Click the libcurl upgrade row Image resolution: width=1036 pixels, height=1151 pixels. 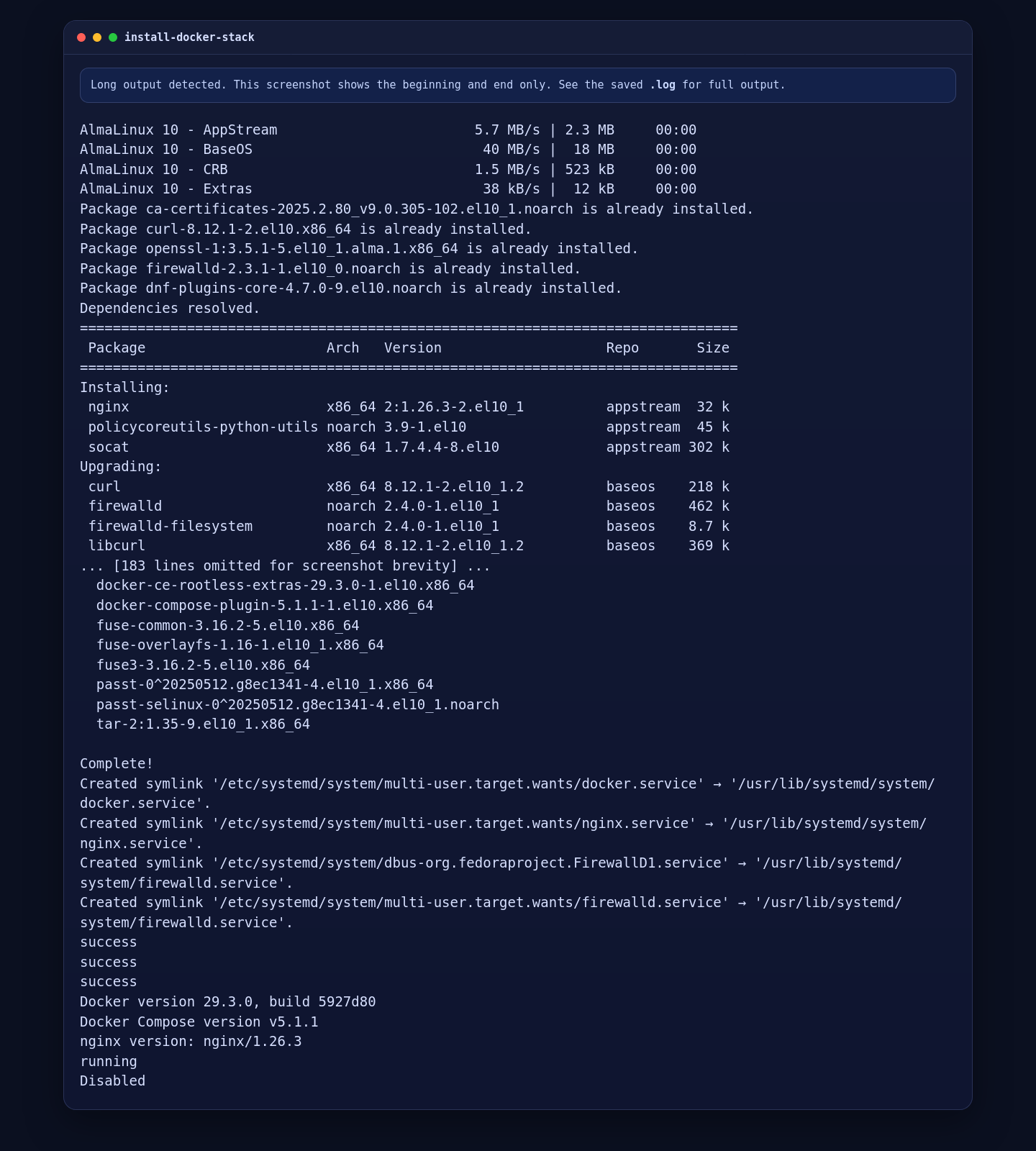(x=409, y=546)
